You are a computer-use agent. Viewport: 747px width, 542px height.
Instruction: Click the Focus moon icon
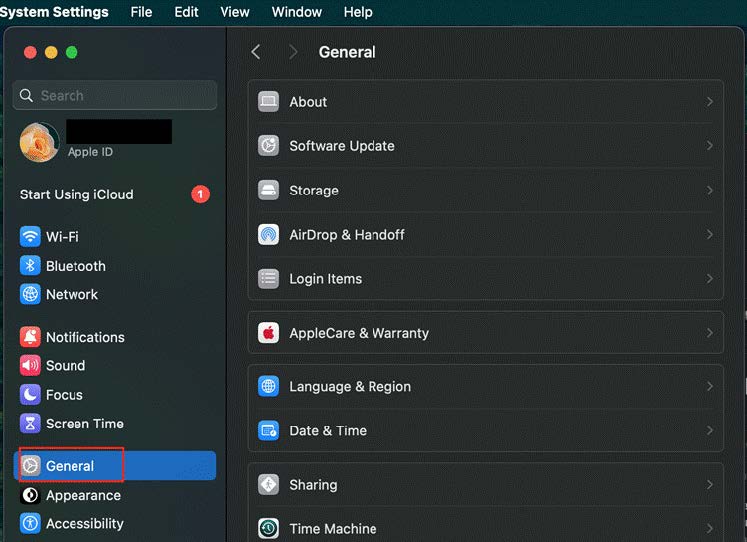tap(30, 394)
